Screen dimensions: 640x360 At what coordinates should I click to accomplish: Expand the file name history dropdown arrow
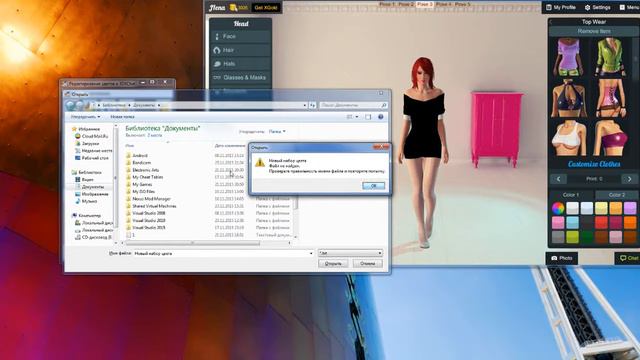311,253
